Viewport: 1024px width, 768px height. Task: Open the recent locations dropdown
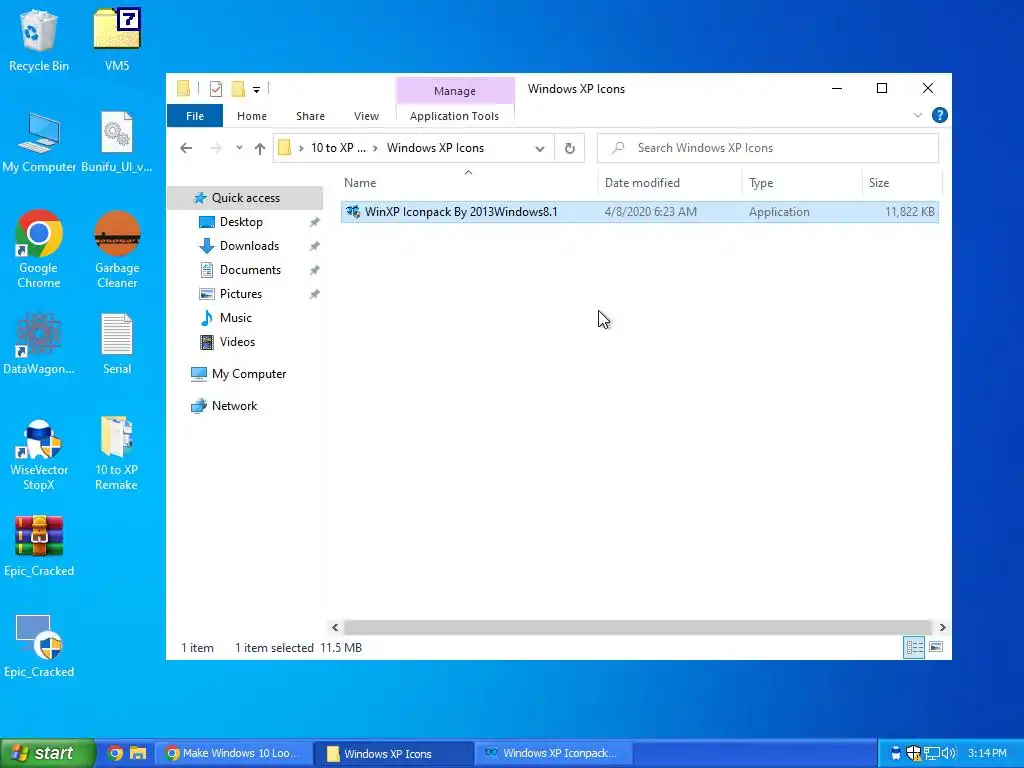239,148
